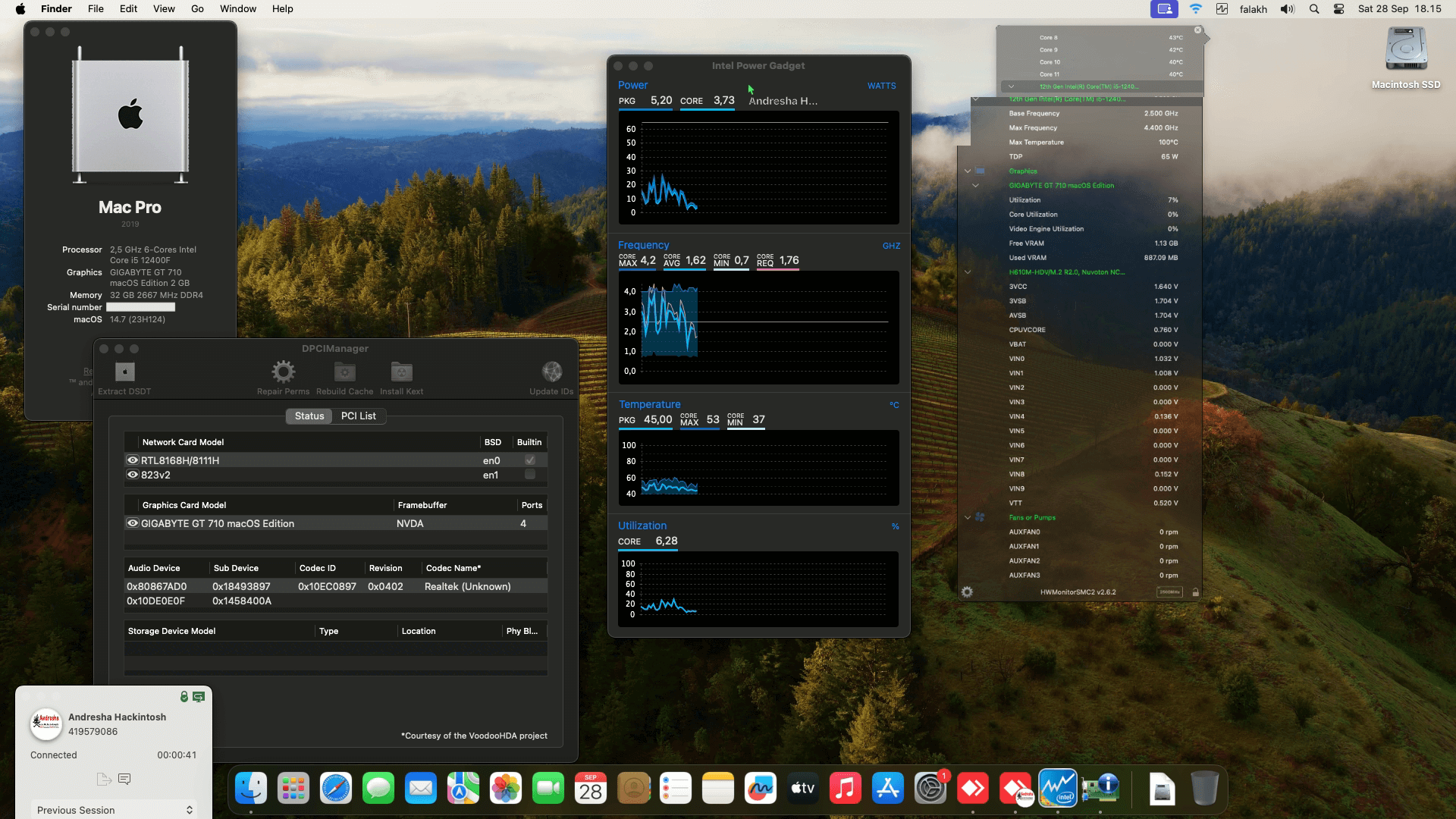Click the Update IDs globe icon
The width and height of the screenshot is (1456, 819).
(552, 371)
